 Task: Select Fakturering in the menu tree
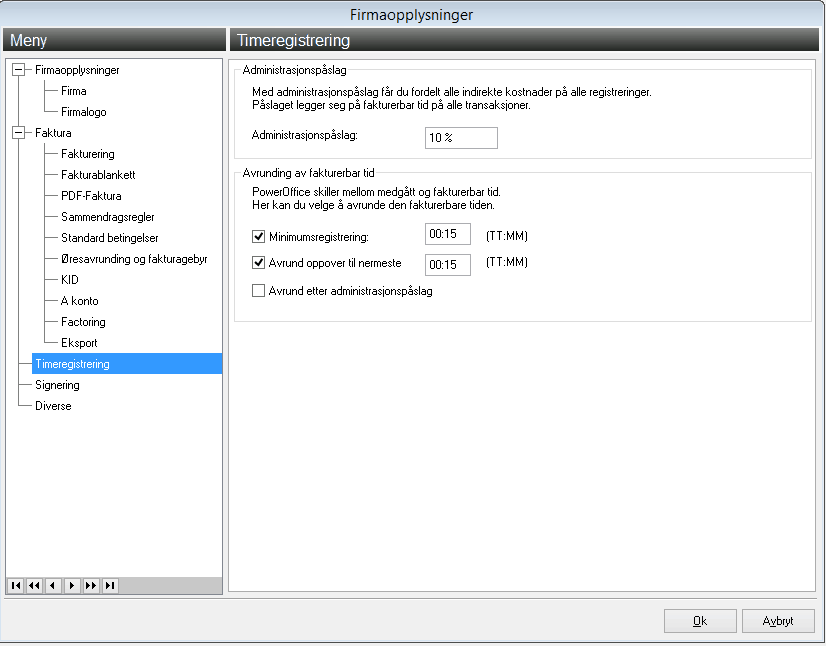click(x=87, y=154)
